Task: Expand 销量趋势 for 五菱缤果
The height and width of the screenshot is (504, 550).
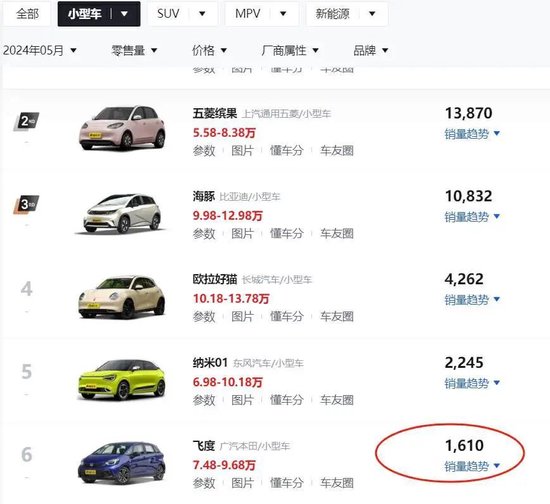Action: coord(472,134)
